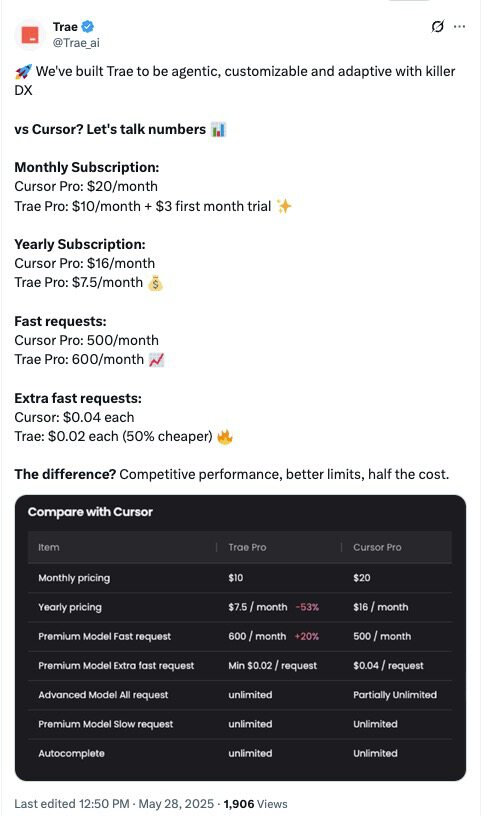Click the bar chart emoji
Screen dimensions: 489x816
tap(218, 130)
